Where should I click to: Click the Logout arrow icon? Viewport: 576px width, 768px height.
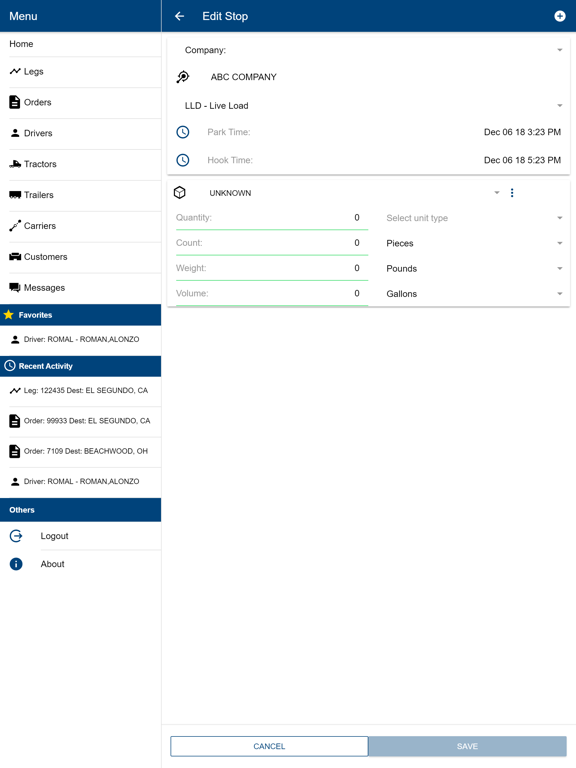[x=16, y=536]
